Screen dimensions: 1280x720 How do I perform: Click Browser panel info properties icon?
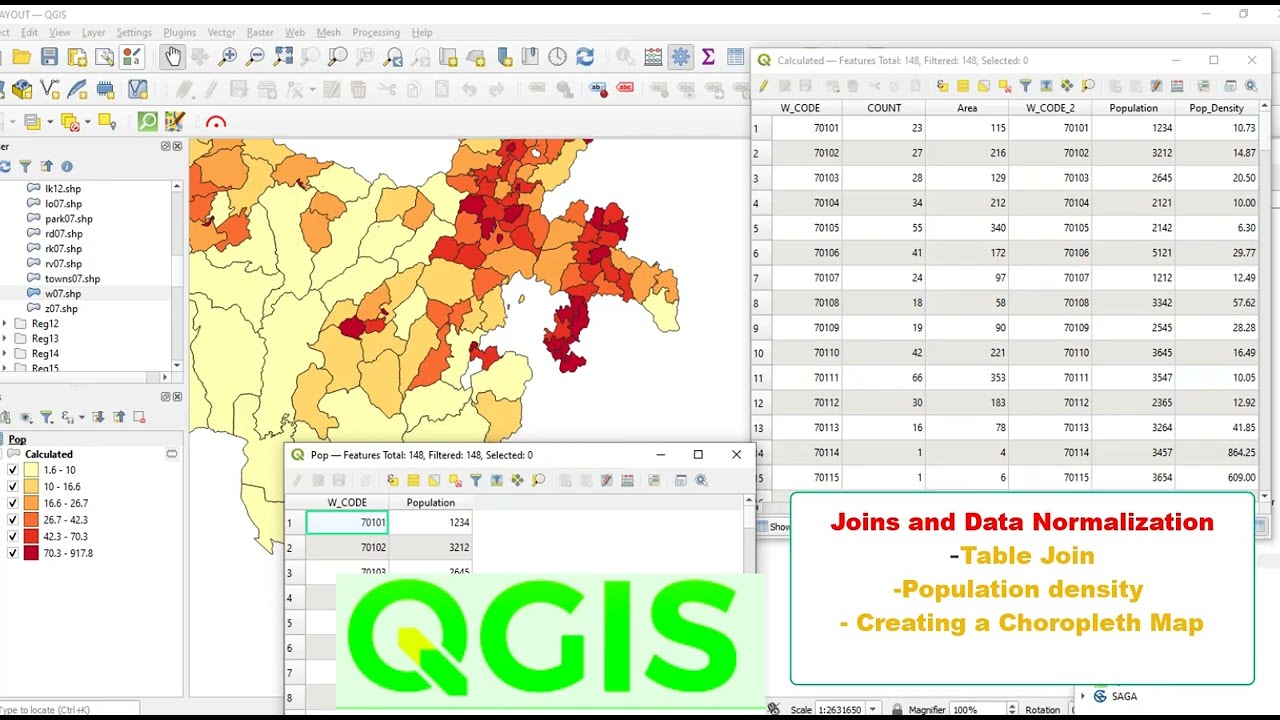(x=67, y=166)
